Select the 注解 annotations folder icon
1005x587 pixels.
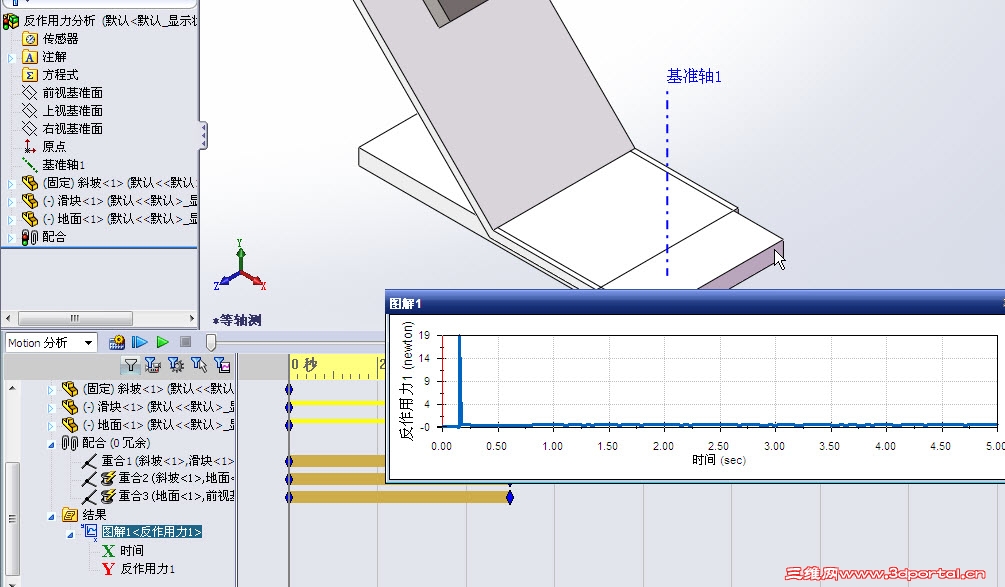(29, 57)
